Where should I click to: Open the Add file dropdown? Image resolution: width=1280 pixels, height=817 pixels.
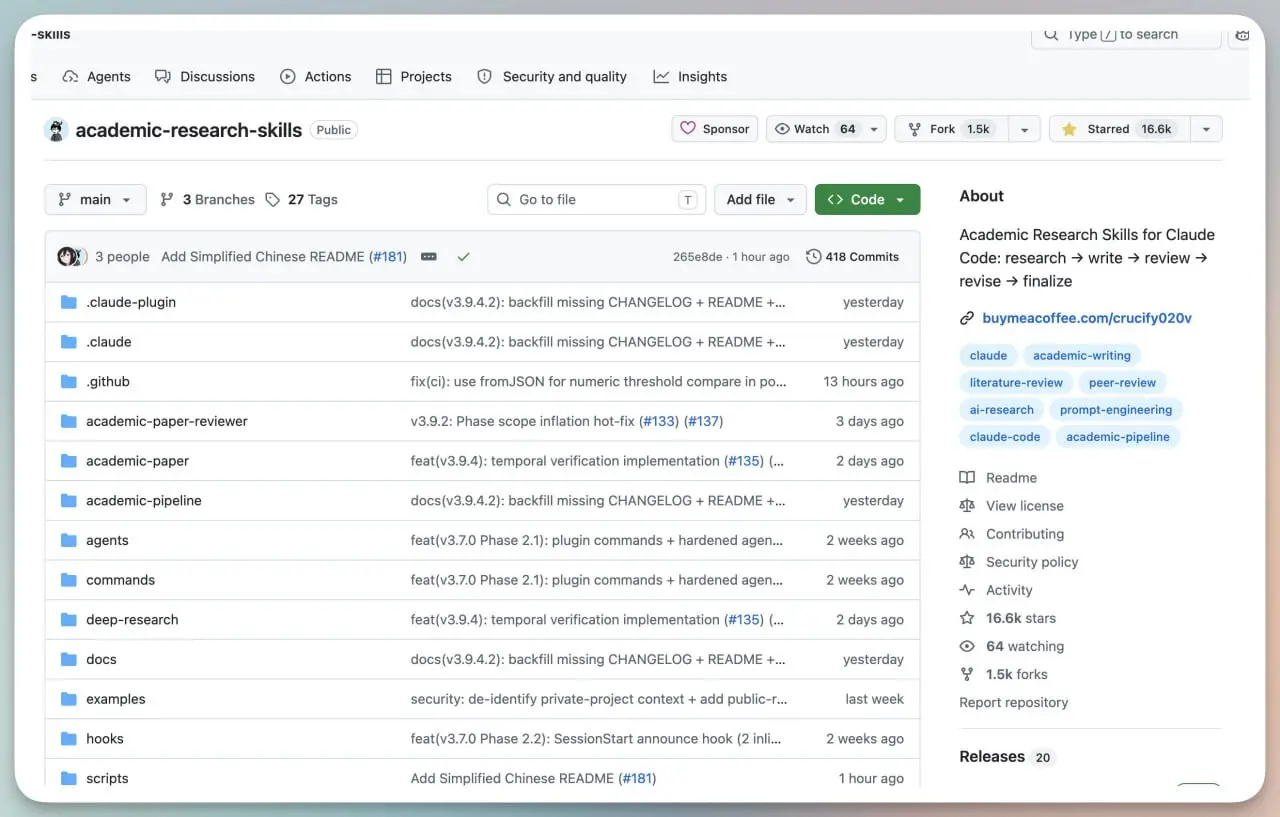point(760,199)
